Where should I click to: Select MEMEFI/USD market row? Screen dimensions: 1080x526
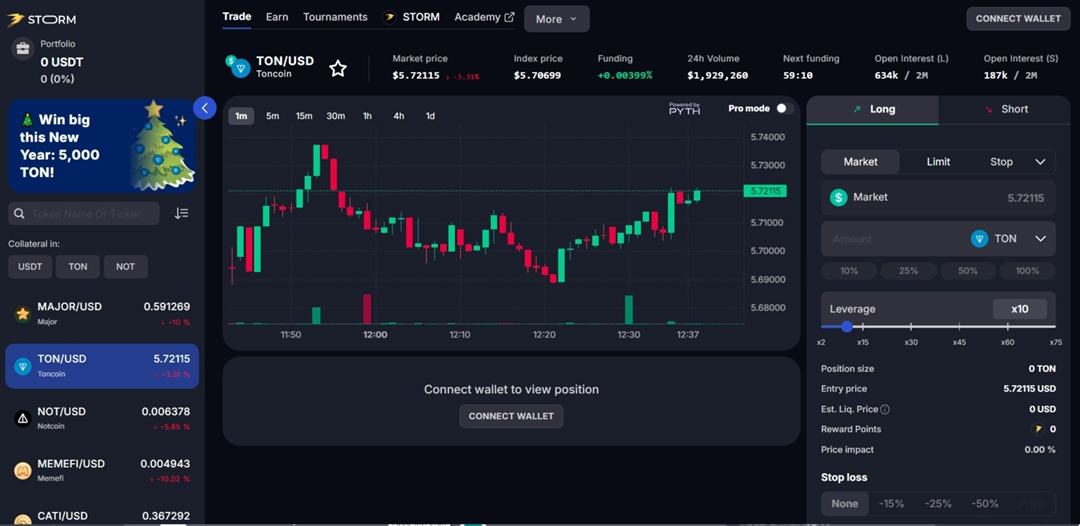click(x=102, y=471)
